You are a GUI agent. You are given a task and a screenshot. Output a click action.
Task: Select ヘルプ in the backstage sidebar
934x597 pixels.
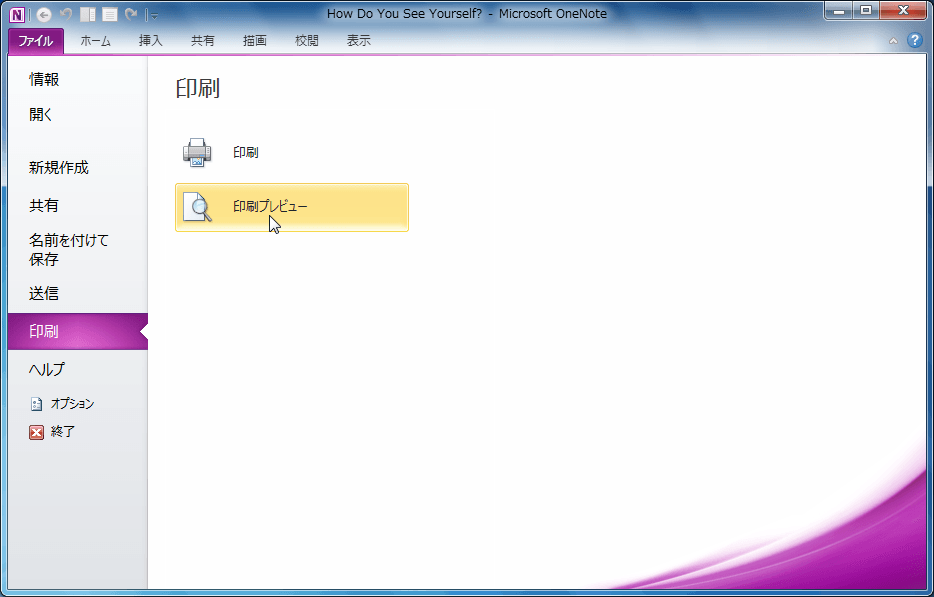pos(78,369)
